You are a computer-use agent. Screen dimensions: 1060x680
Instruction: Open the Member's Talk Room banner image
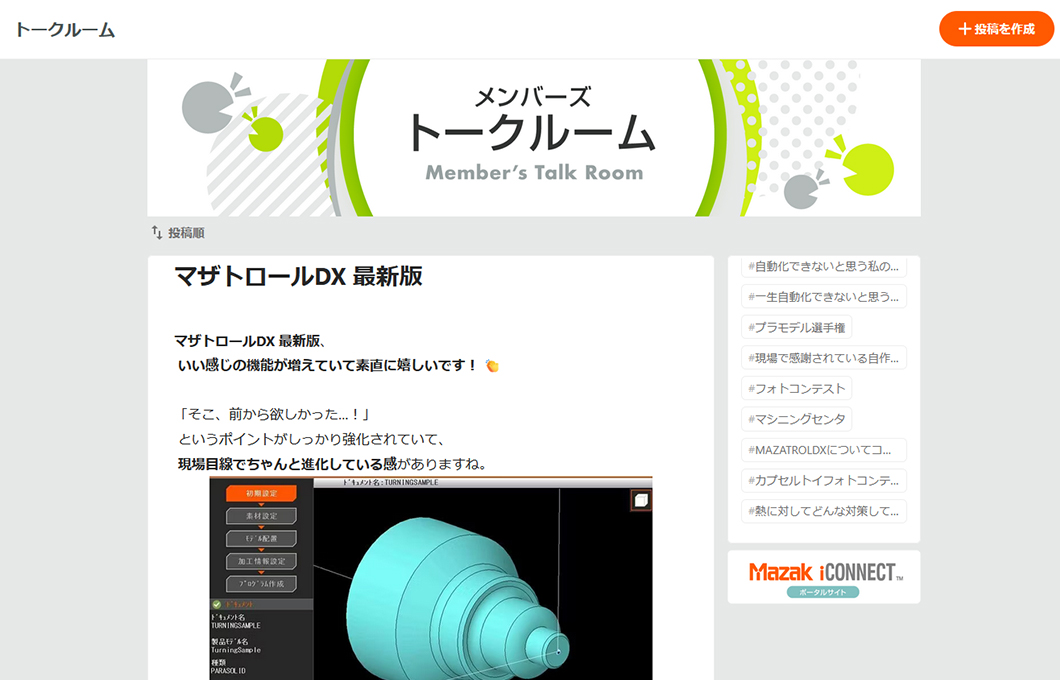(x=534, y=138)
